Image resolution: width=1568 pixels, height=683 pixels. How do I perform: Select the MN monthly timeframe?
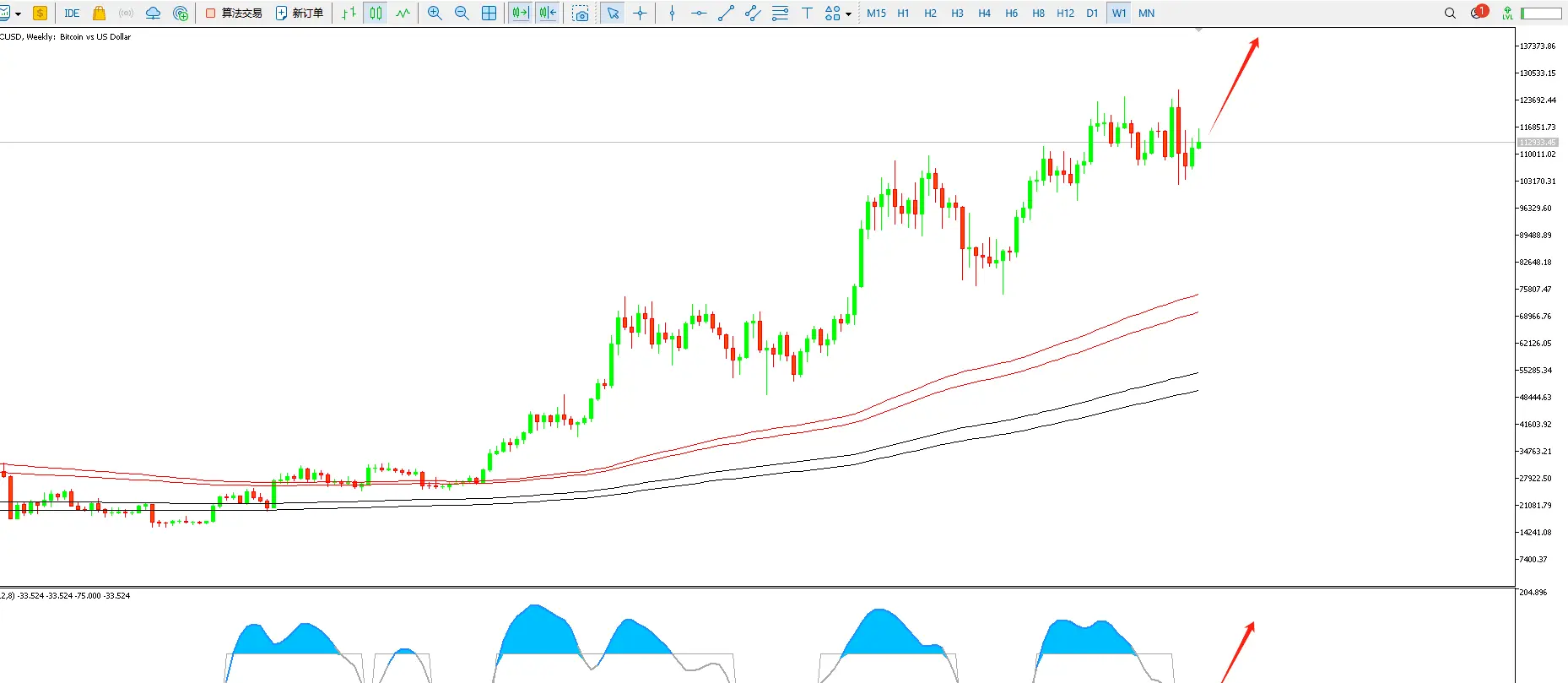pos(1146,13)
